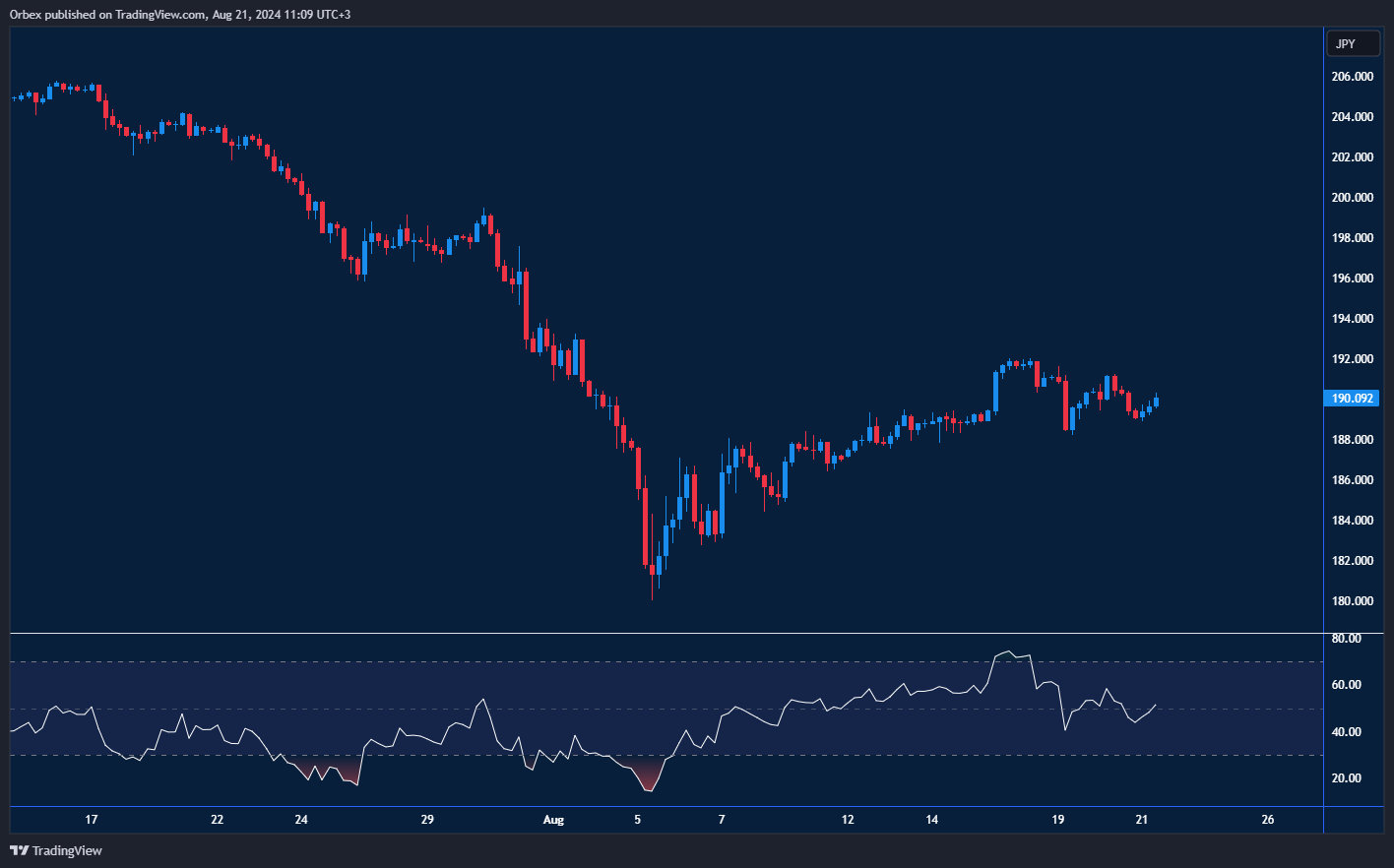Click the 194.000 price scale label

(x=1352, y=319)
